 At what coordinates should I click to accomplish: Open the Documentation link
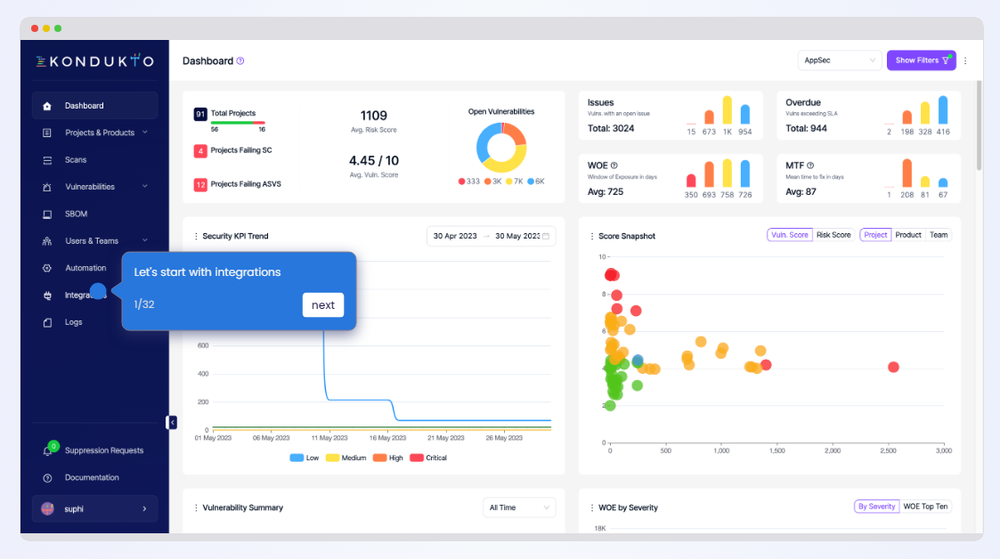click(x=94, y=477)
